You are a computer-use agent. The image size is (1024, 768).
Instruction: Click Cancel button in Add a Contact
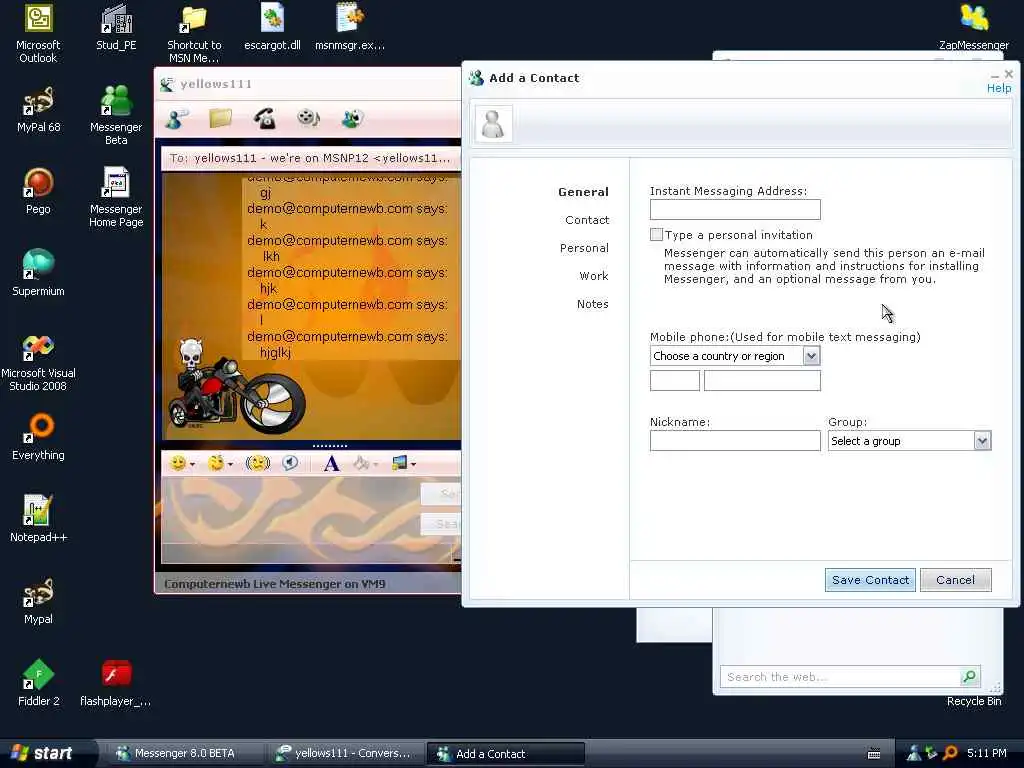pos(955,580)
